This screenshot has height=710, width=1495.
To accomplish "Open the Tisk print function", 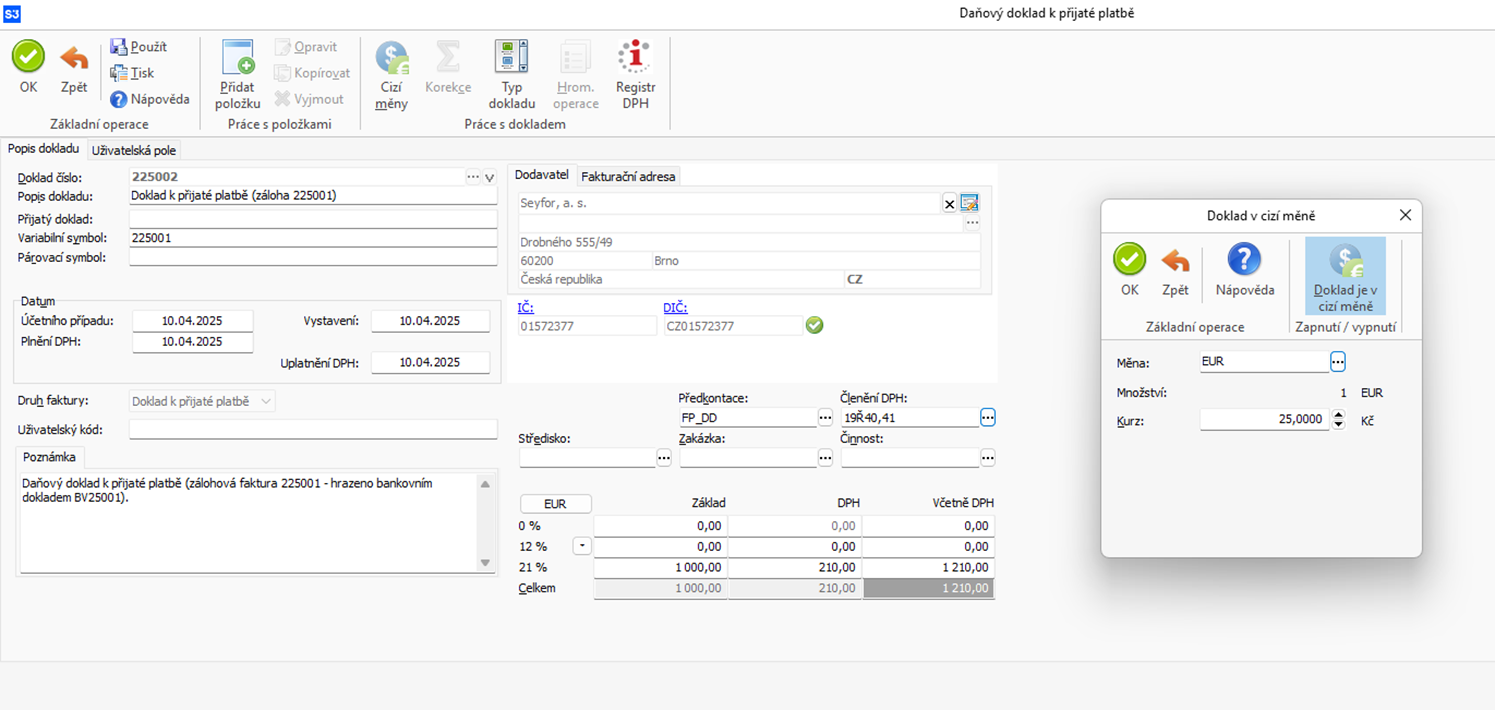I will coord(132,73).
